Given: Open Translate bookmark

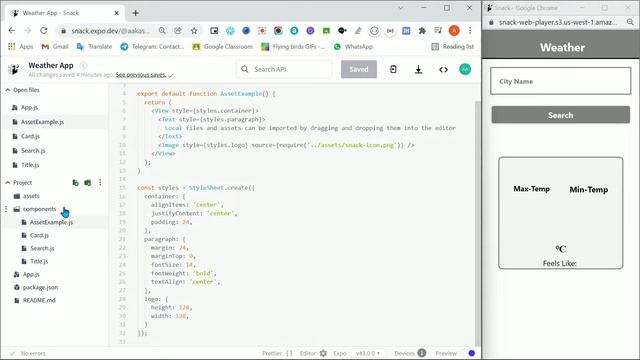Looking at the screenshot, I should [94, 47].
